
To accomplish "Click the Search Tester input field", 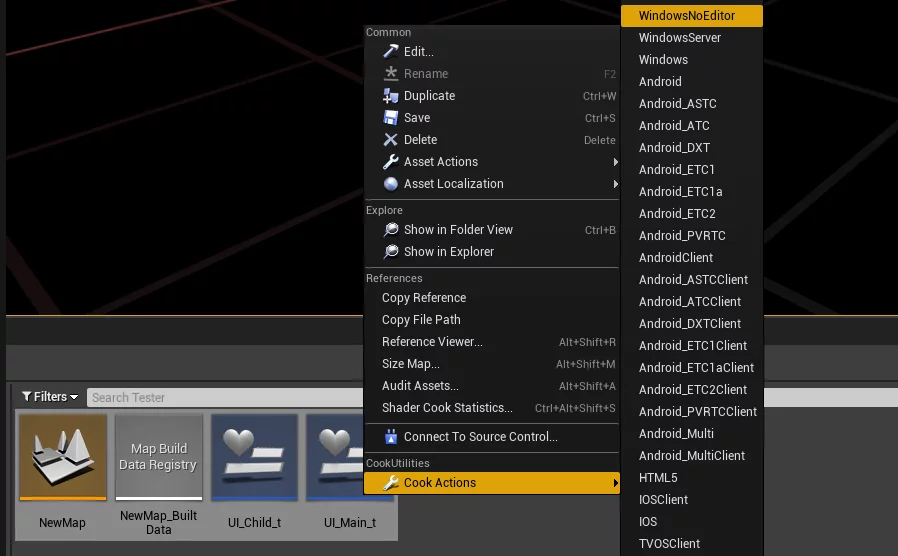I will pyautogui.click(x=225, y=397).
